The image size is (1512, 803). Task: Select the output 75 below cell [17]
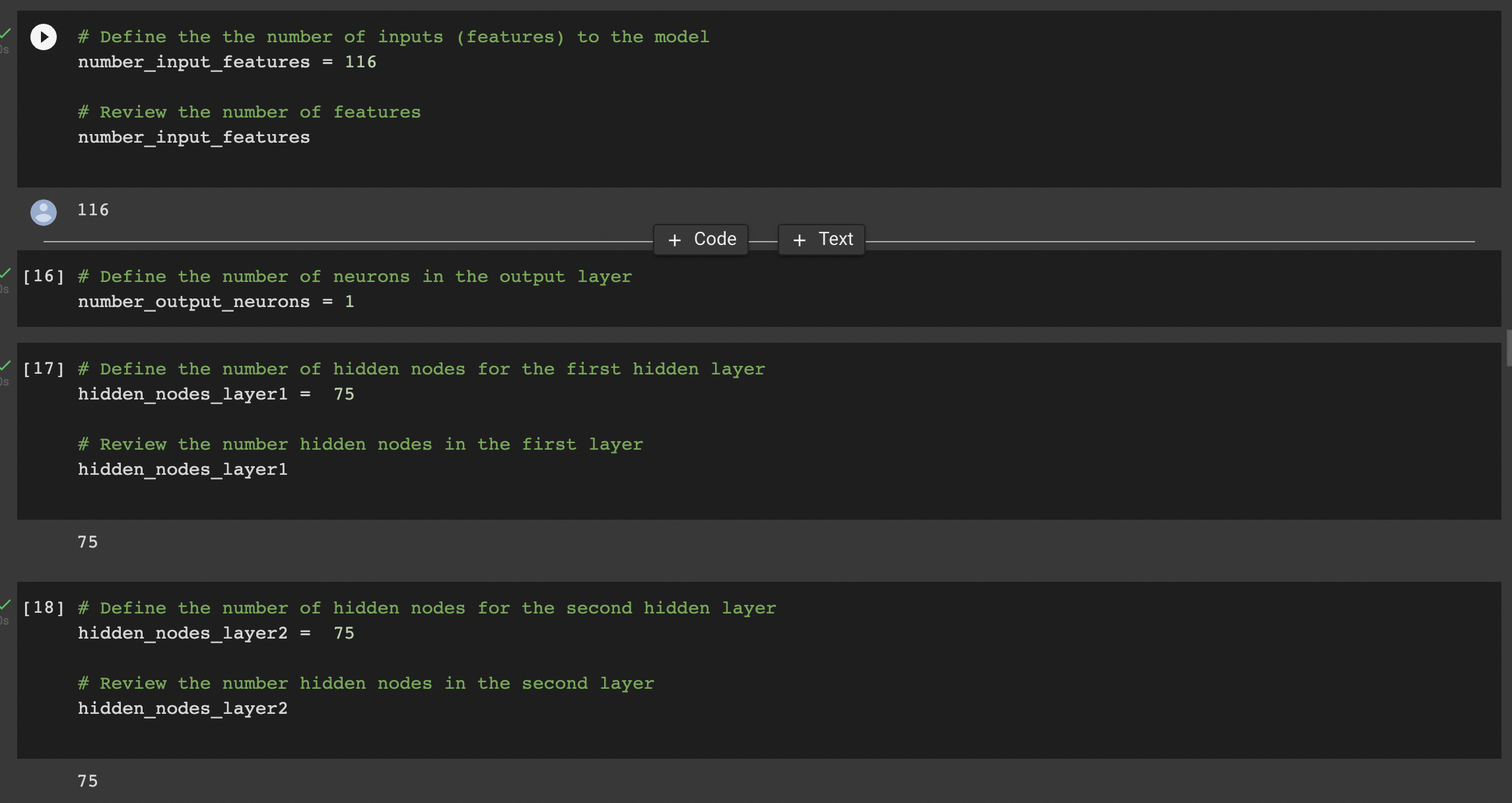[86, 541]
